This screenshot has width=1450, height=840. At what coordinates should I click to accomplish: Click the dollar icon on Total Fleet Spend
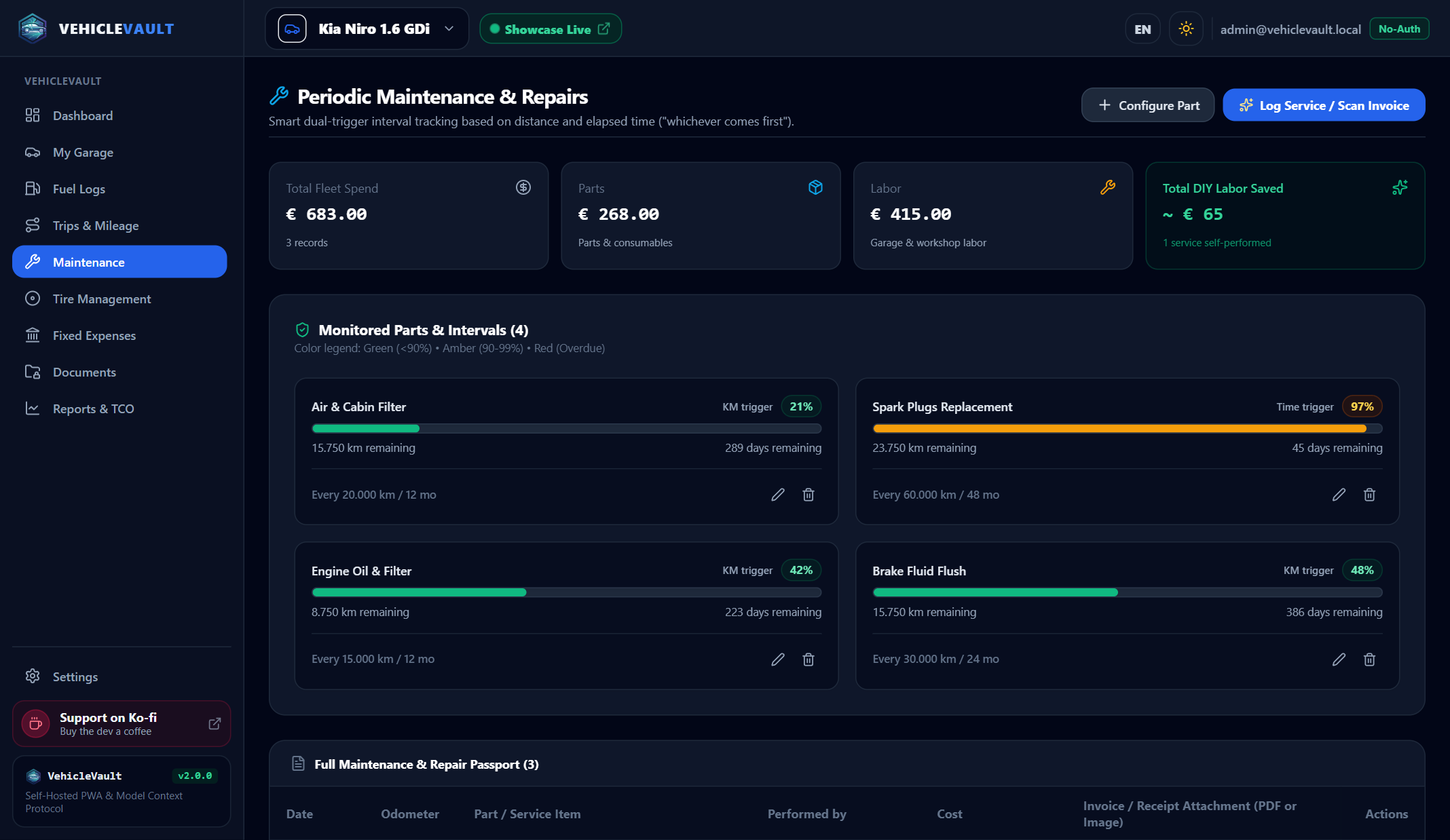pyautogui.click(x=523, y=187)
